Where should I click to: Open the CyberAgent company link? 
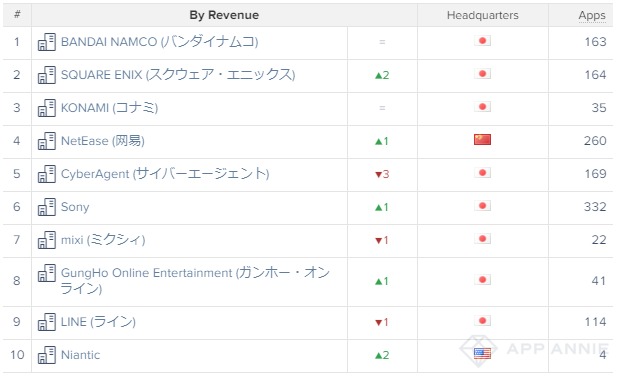165,174
